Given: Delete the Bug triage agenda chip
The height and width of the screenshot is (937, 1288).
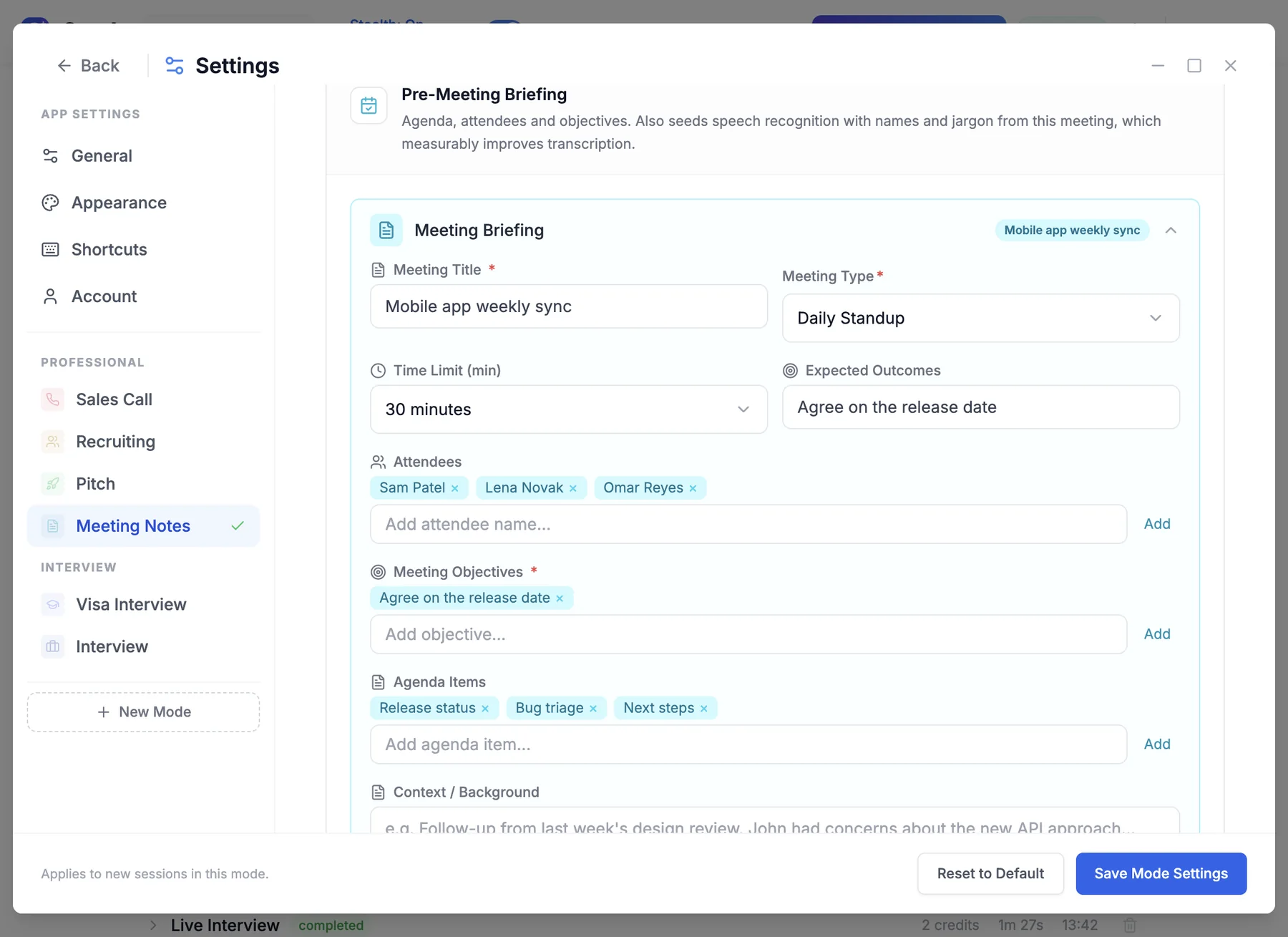Looking at the screenshot, I should (x=593, y=709).
